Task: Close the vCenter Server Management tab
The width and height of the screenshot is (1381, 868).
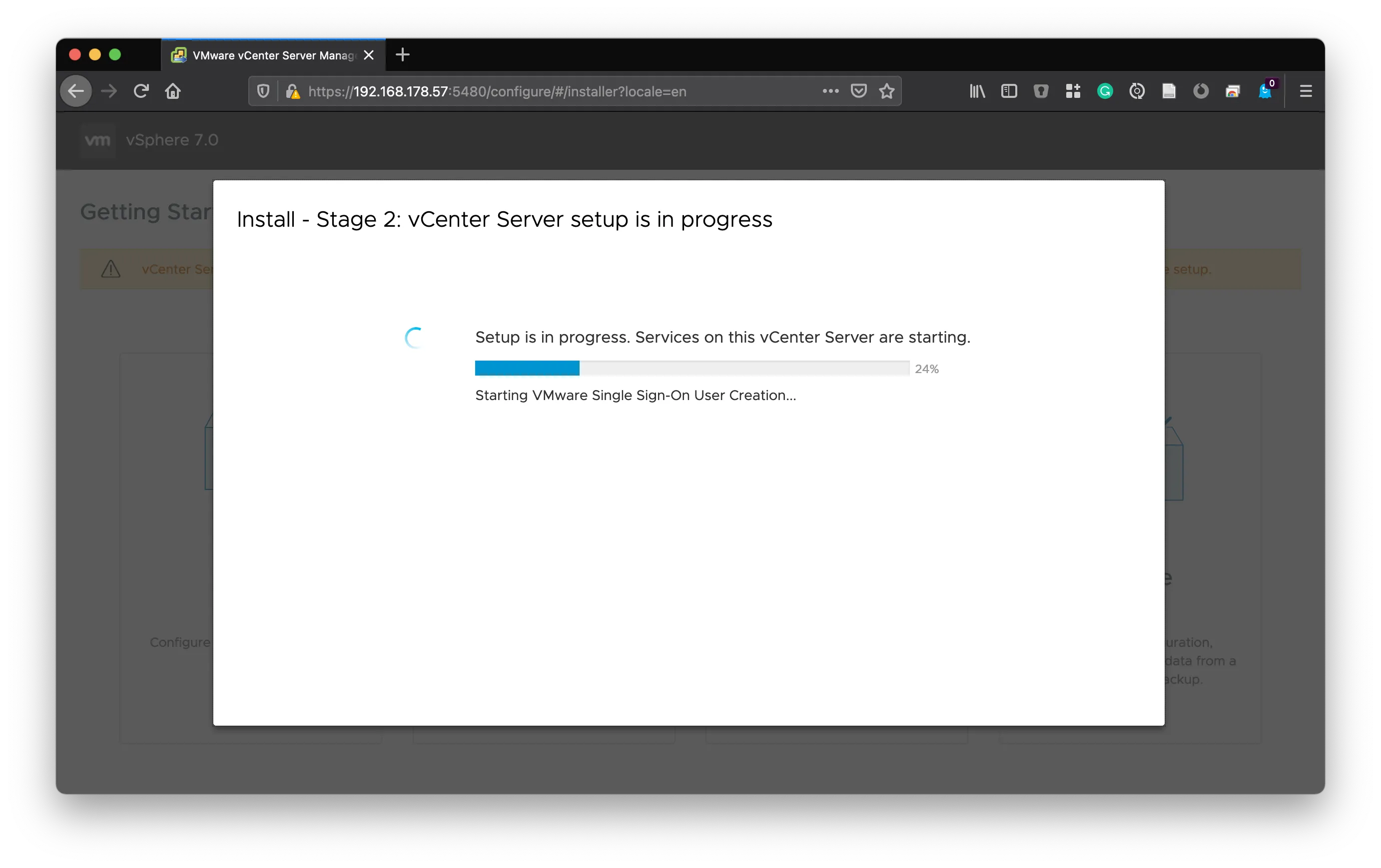Action: point(369,55)
